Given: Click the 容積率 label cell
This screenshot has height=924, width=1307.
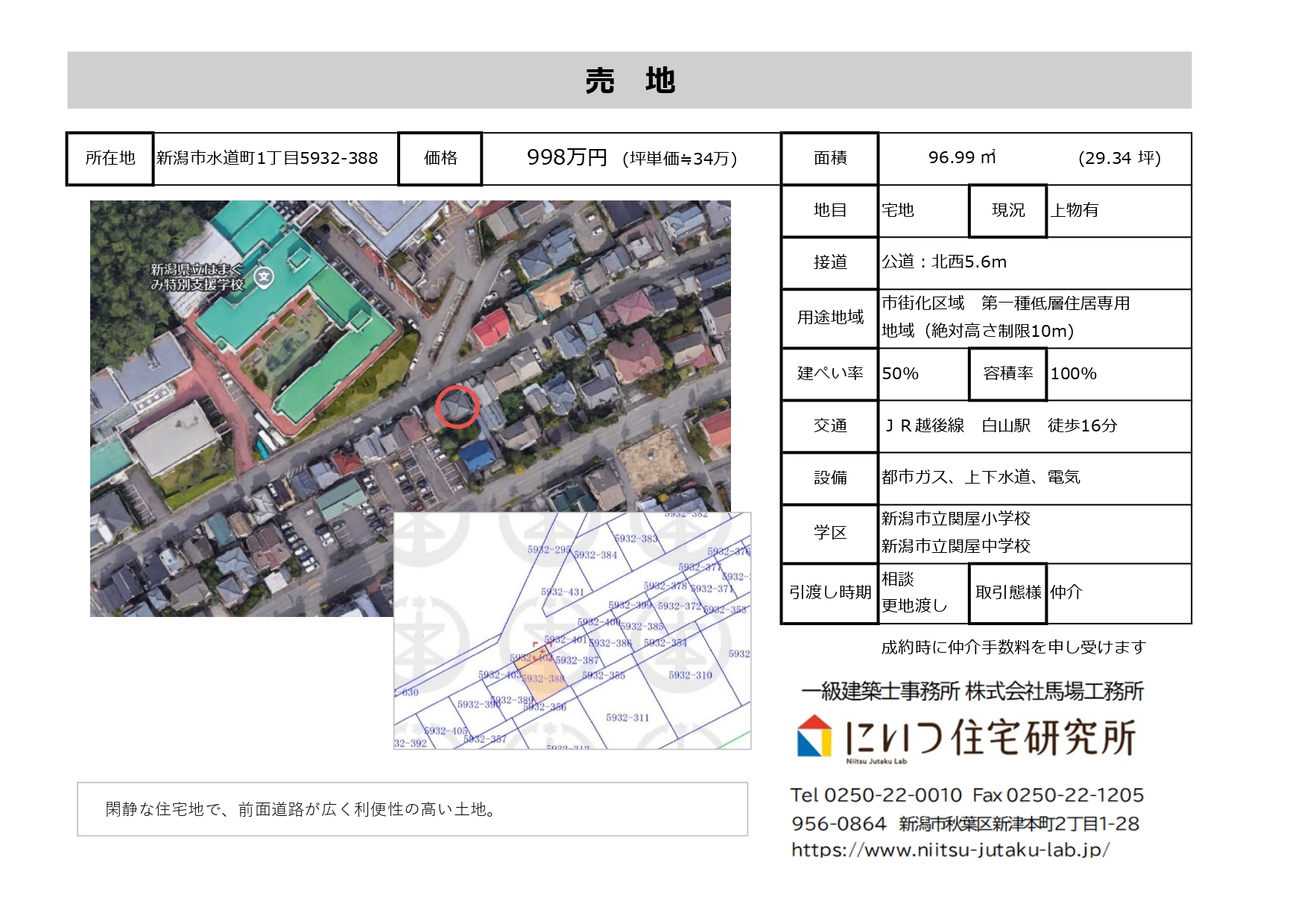Looking at the screenshot, I should pos(1008,374).
